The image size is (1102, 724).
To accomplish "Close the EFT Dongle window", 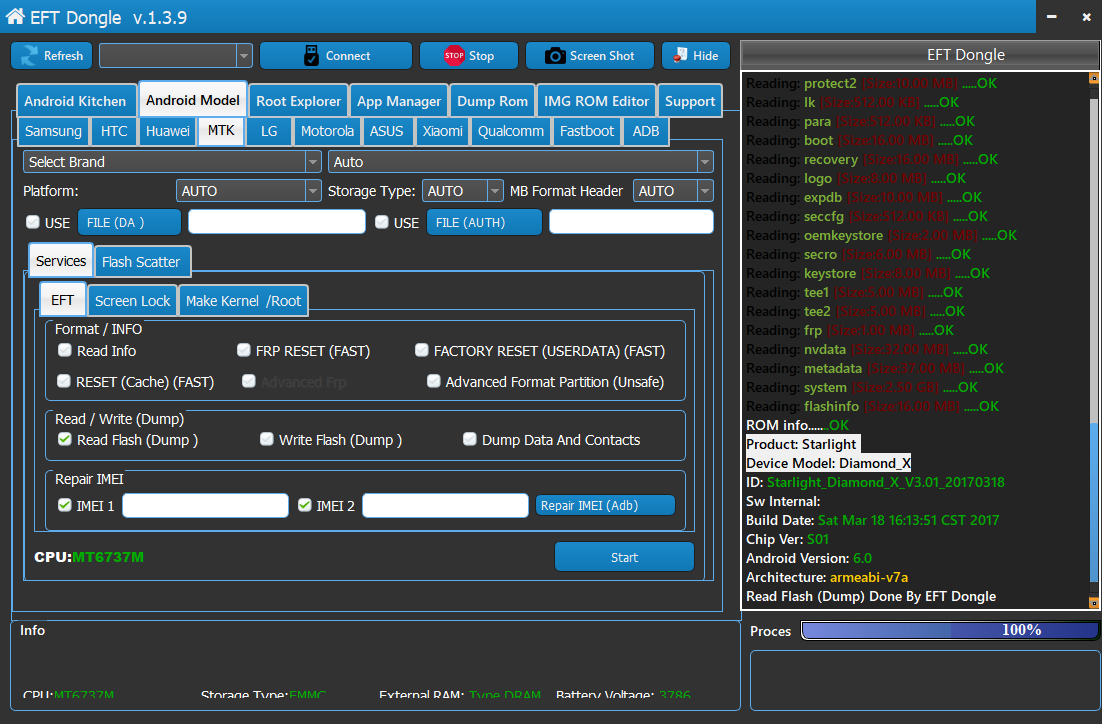I will [x=1086, y=16].
